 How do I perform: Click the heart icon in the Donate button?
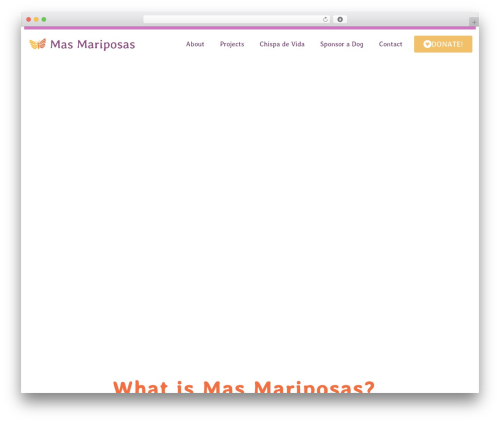click(x=427, y=44)
